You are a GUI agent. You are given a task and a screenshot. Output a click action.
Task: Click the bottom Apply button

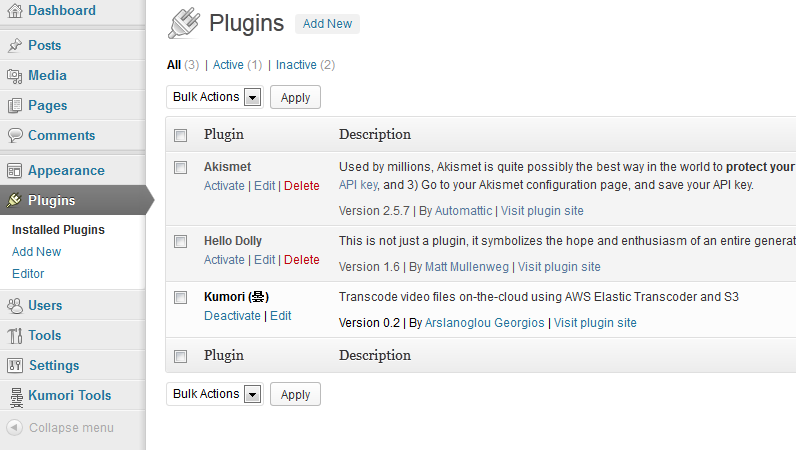tap(295, 394)
